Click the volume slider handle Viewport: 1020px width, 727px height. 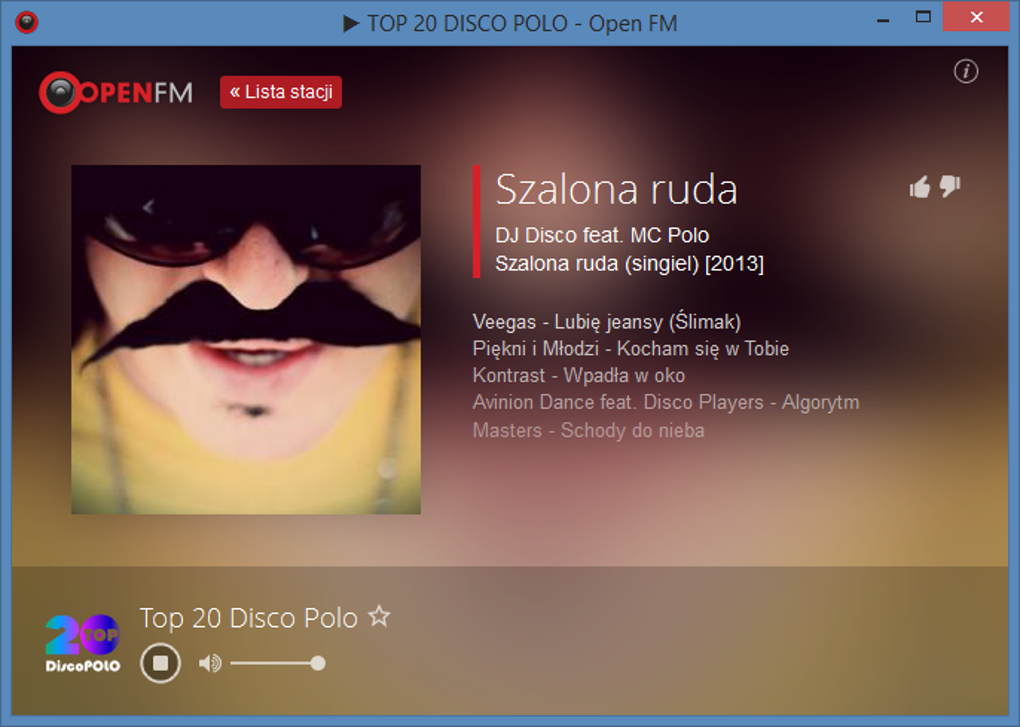pos(317,663)
